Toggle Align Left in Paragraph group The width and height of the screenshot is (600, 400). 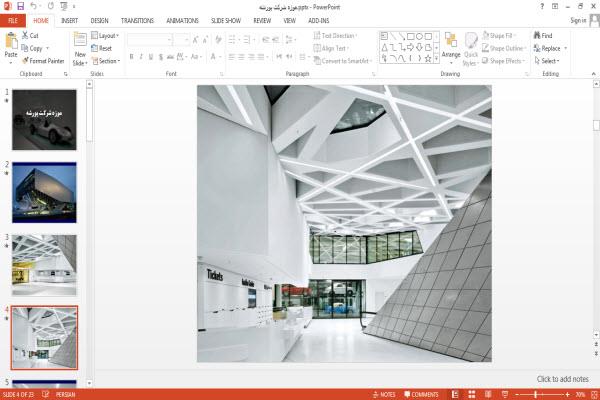pyautogui.click(x=232, y=57)
